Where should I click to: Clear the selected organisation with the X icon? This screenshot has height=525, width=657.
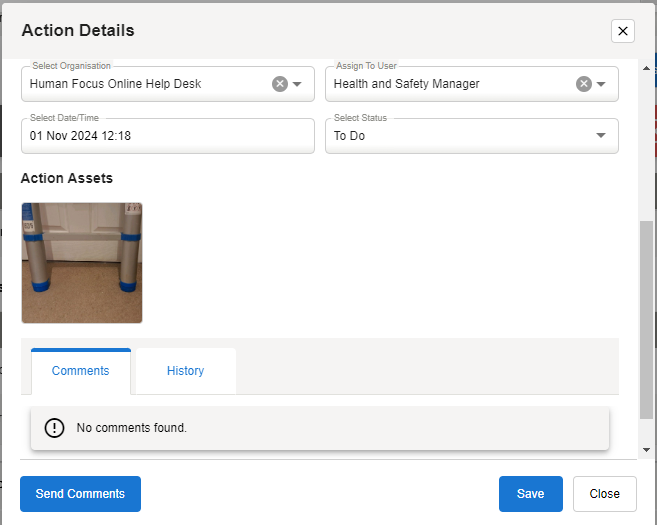tap(280, 84)
